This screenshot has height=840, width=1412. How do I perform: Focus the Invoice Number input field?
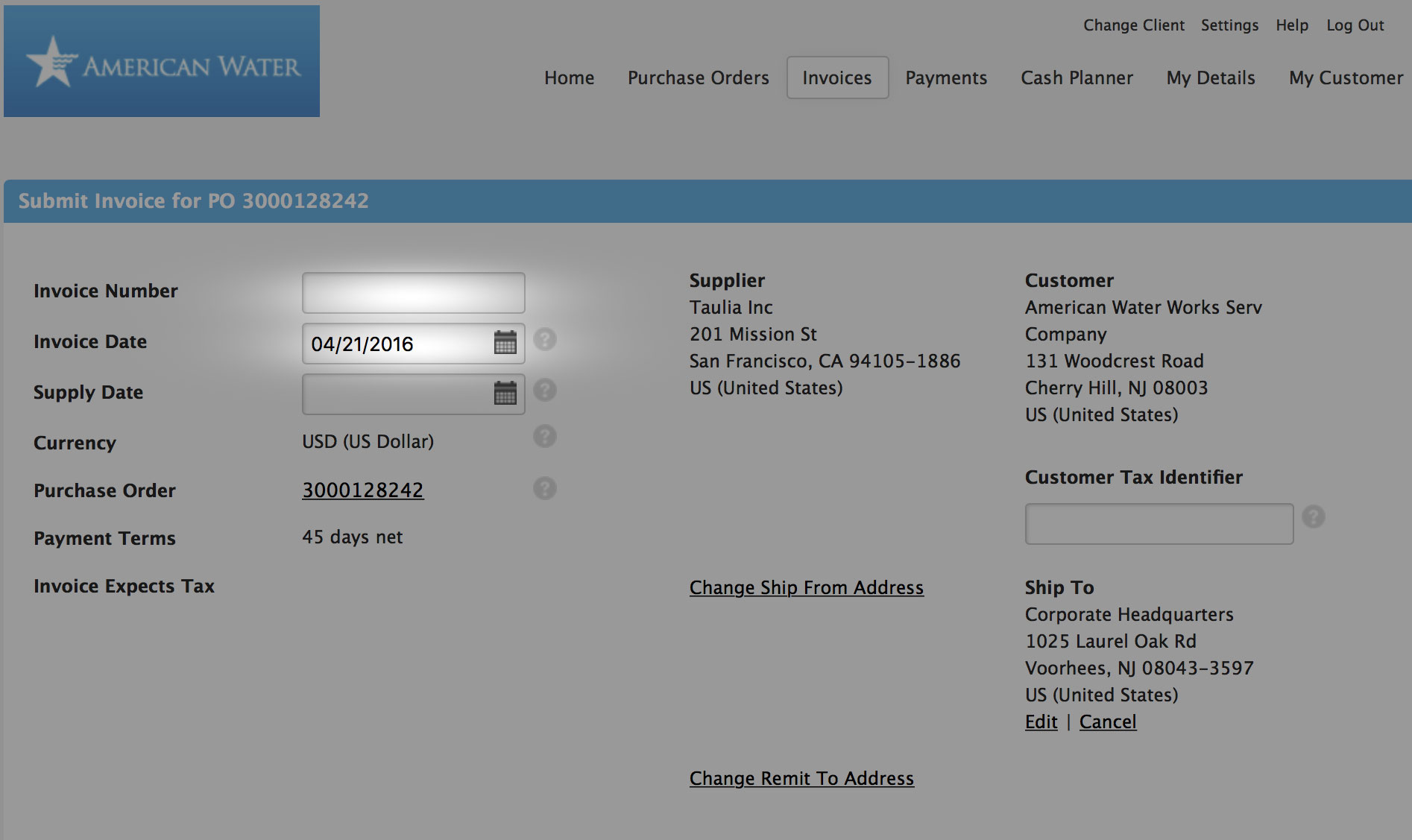[414, 293]
